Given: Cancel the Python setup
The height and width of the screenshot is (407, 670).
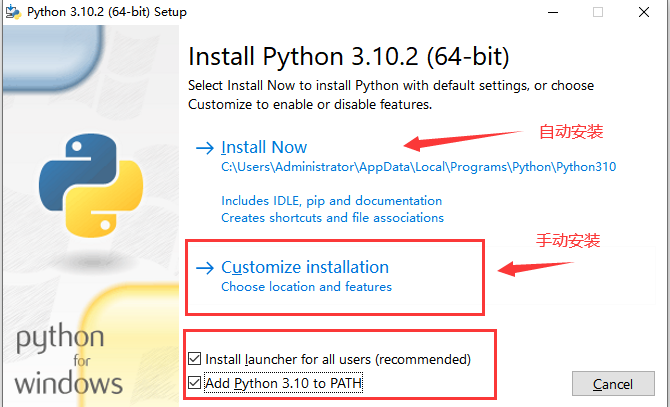Looking at the screenshot, I should click(x=613, y=384).
